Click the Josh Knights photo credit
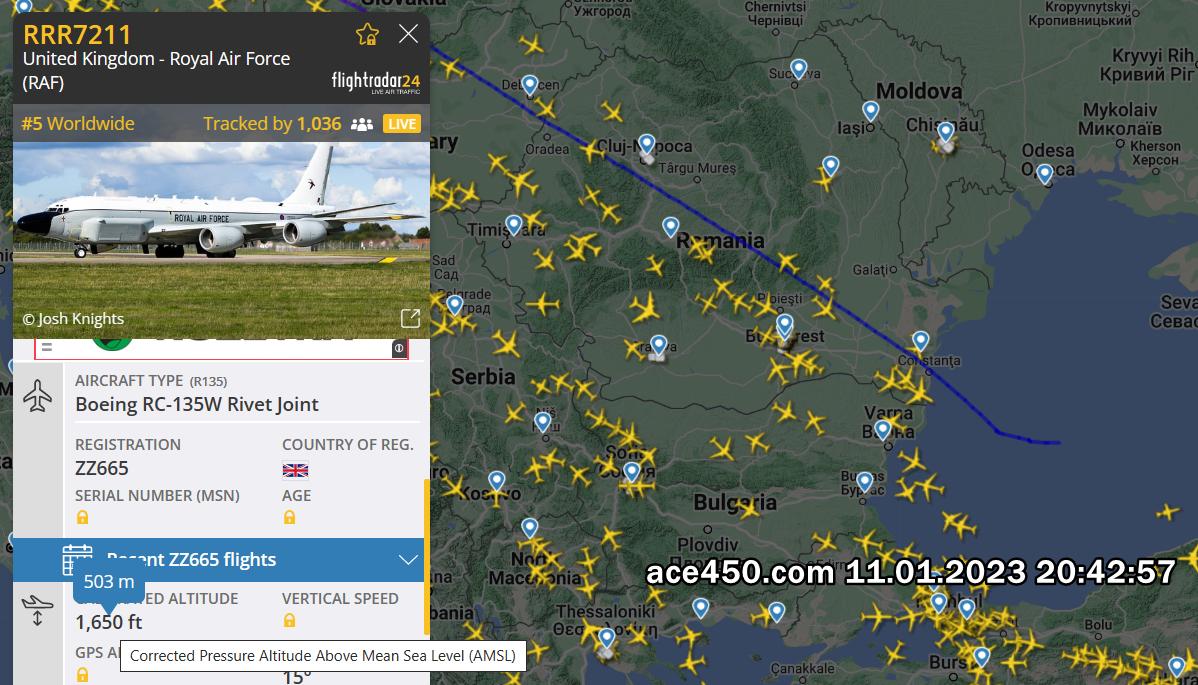This screenshot has height=685, width=1198. point(73,319)
